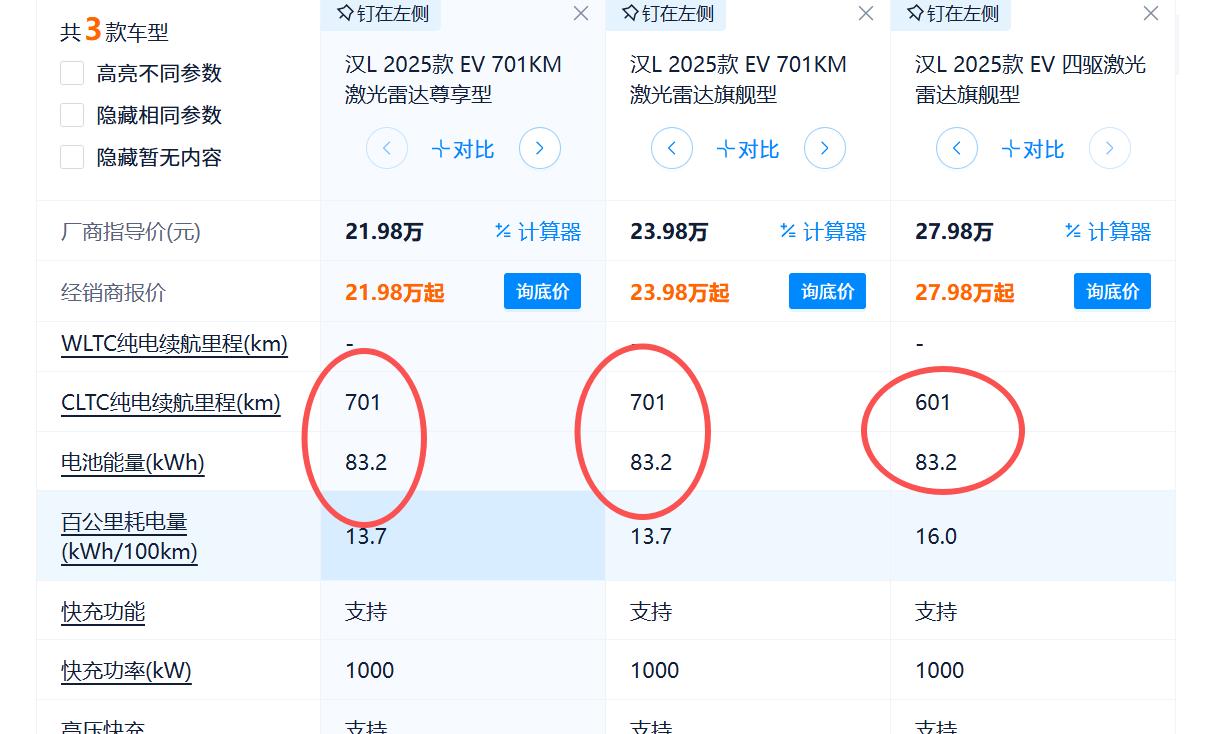Screen dimensions: 1230x734
Task: Open the 电池能量(kWh) parameter explanation
Action: point(132,463)
